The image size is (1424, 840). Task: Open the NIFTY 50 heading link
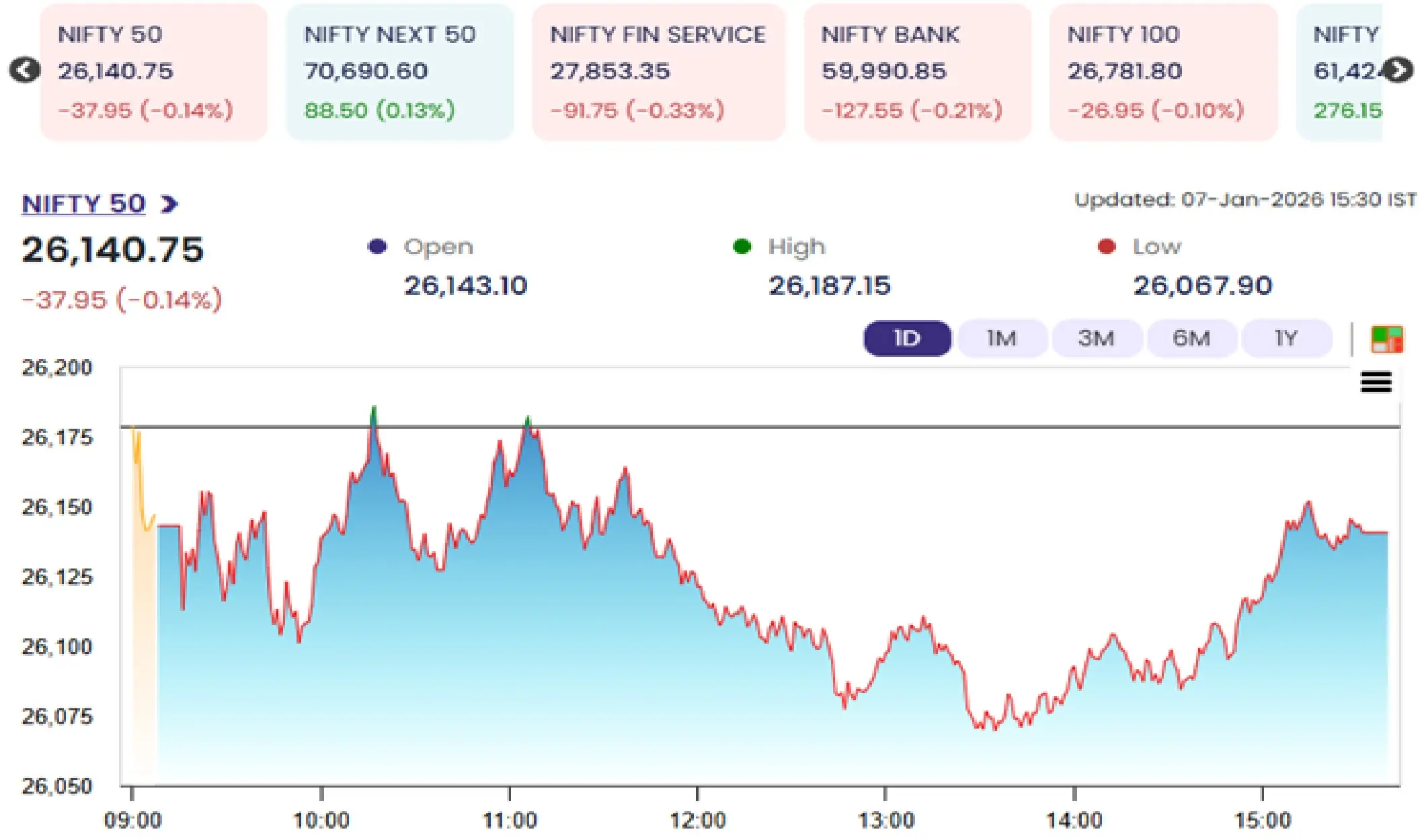point(83,204)
